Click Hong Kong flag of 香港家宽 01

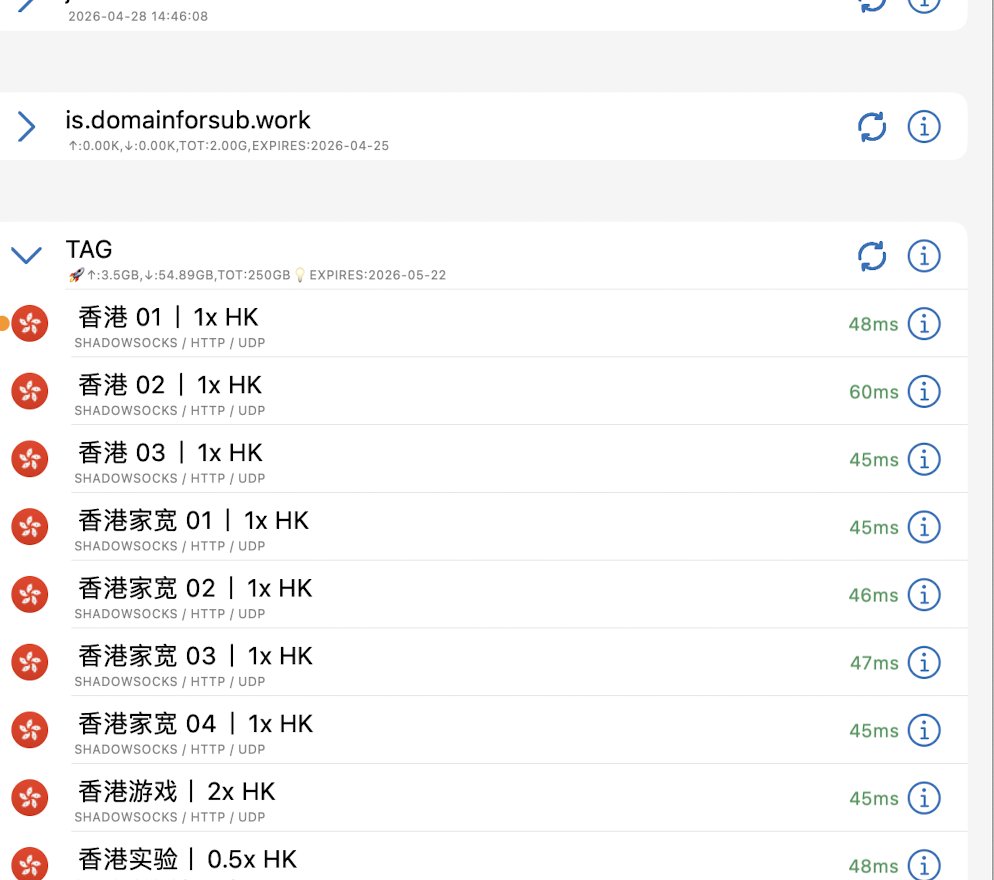[30, 527]
